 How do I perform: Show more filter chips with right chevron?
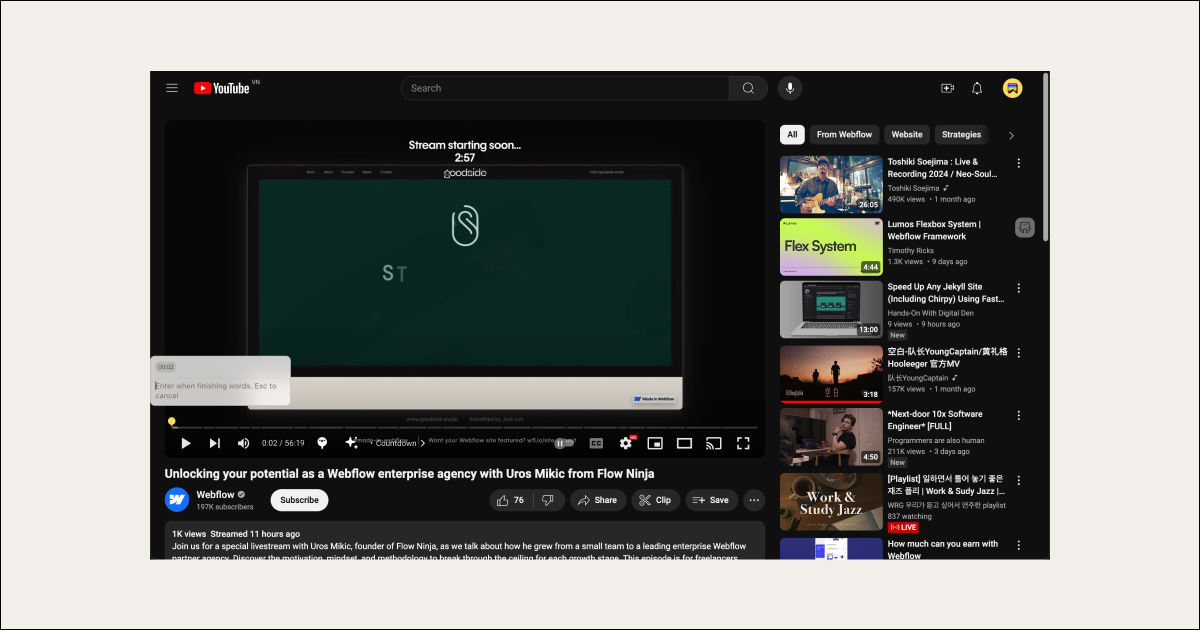1011,135
